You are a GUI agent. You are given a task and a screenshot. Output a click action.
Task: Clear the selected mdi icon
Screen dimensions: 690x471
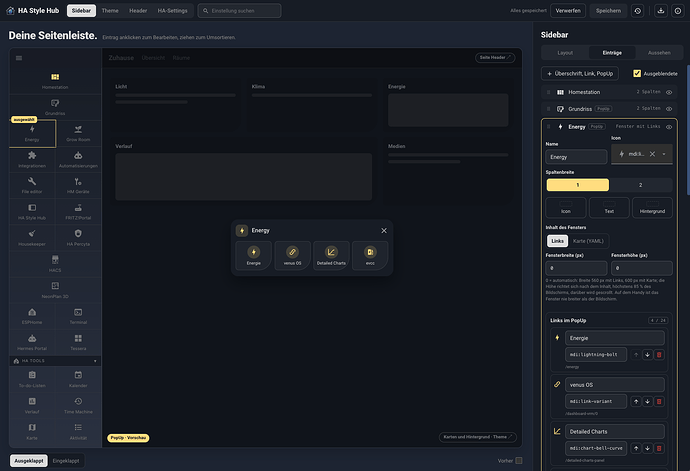(x=652, y=154)
